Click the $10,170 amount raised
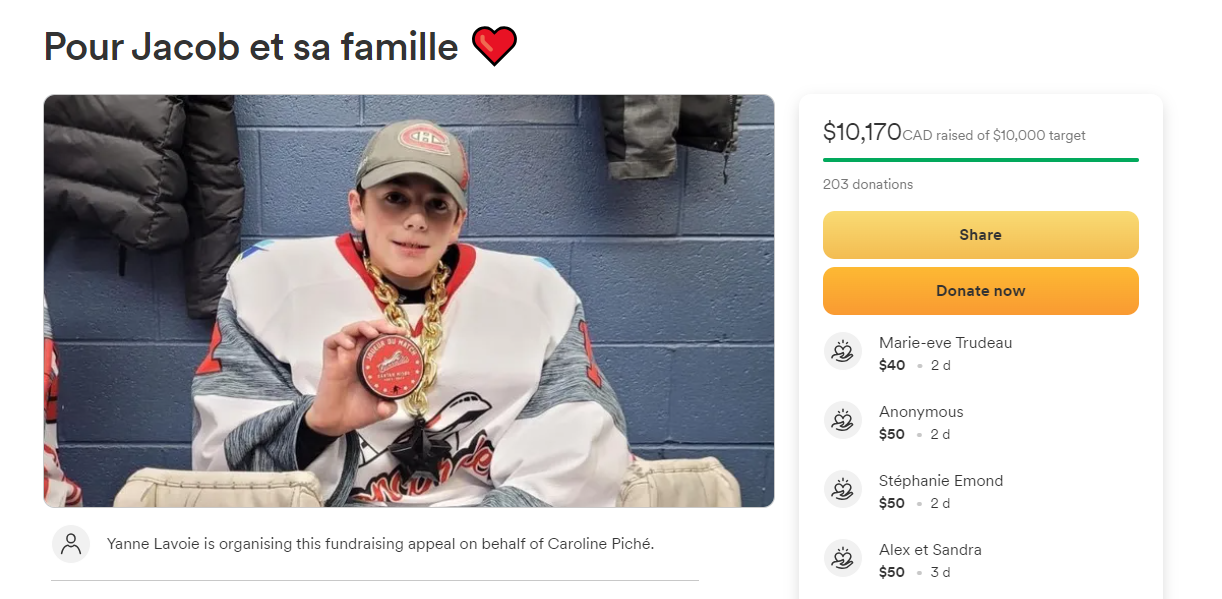The width and height of the screenshot is (1222, 599). tap(862, 132)
